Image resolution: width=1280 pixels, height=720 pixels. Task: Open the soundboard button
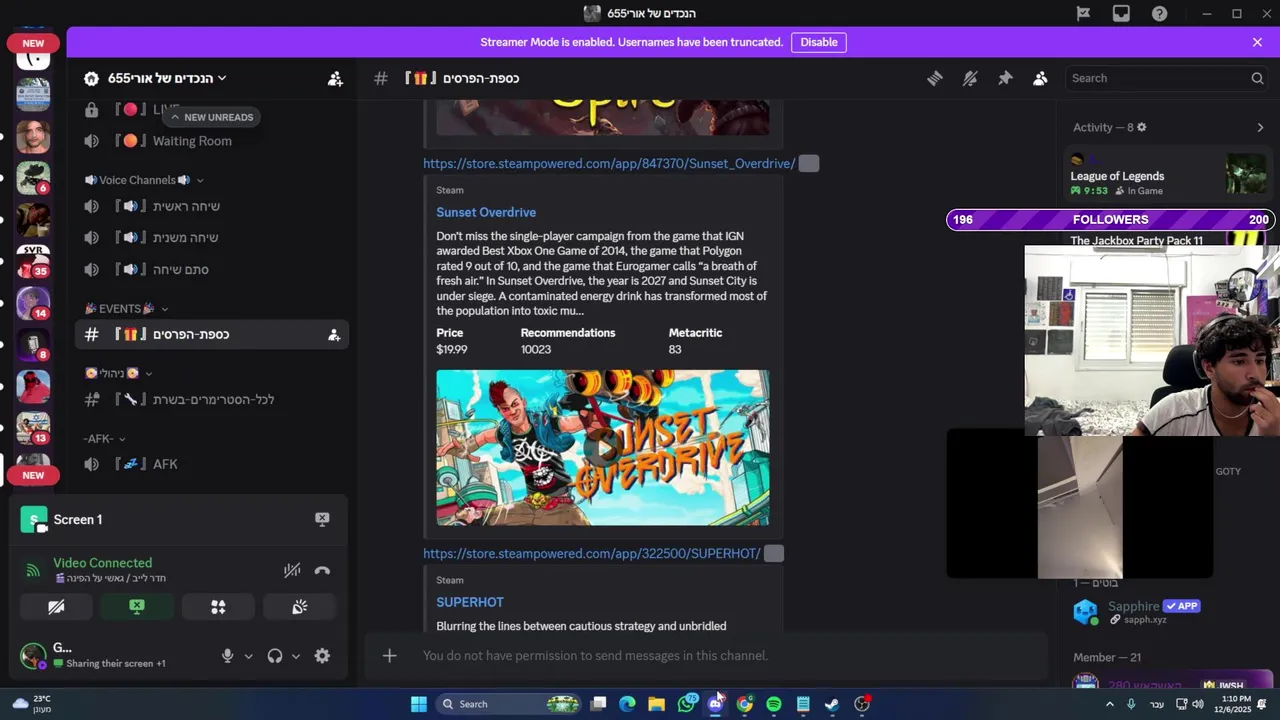[x=299, y=606]
